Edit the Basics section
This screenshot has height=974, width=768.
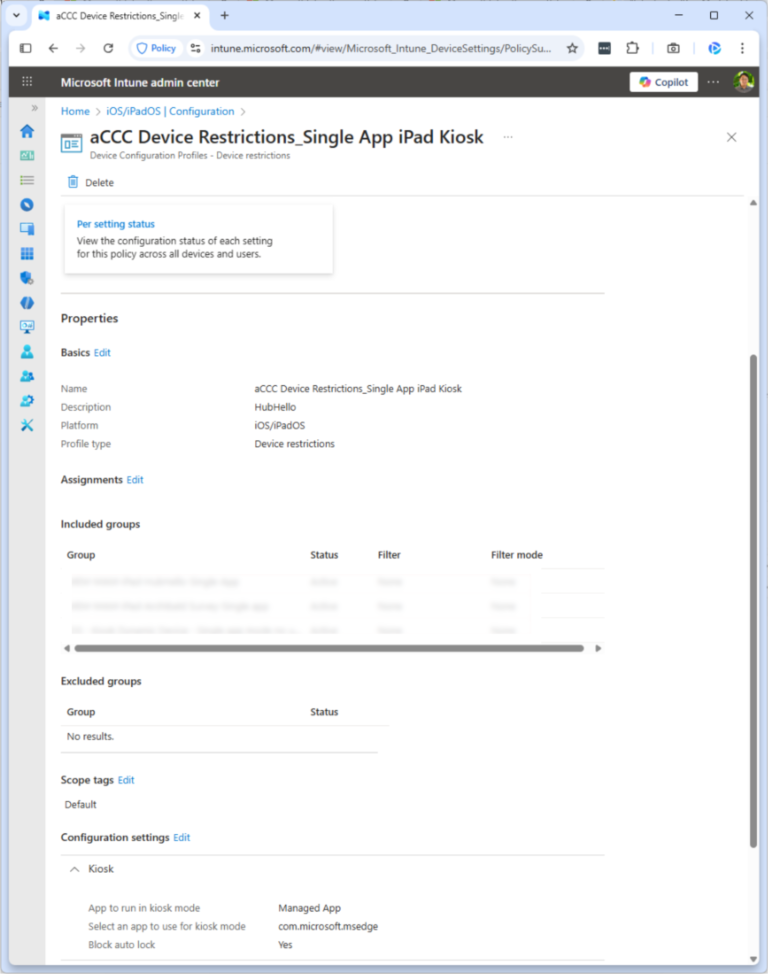click(102, 352)
